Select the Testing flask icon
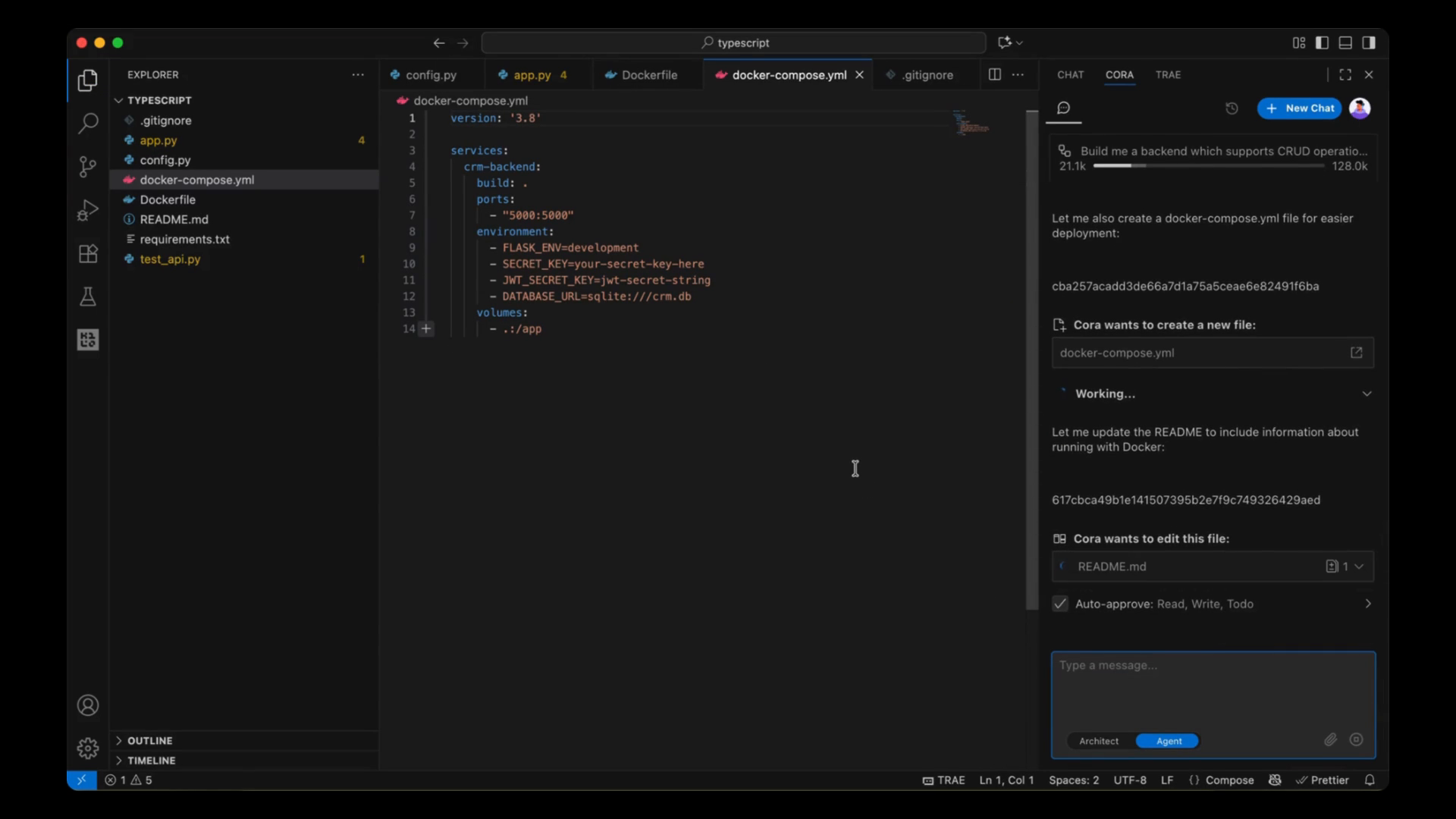 click(x=88, y=297)
